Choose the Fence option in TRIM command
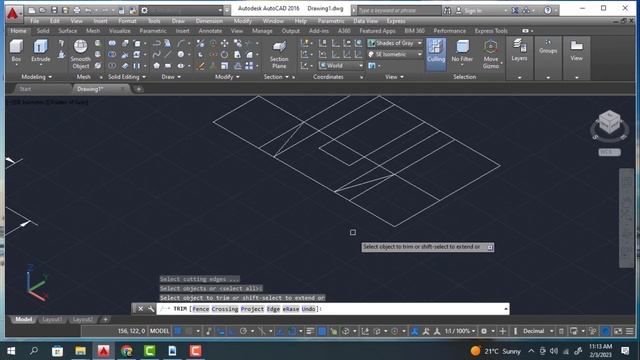 pyautogui.click(x=201, y=309)
